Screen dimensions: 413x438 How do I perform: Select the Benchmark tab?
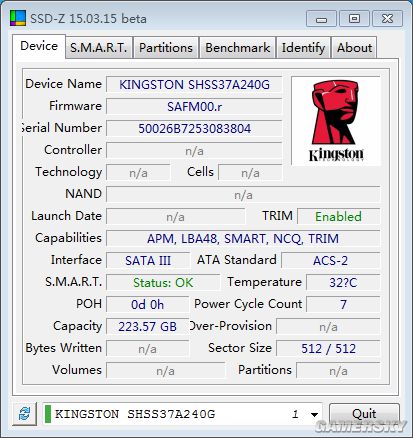pyautogui.click(x=238, y=48)
